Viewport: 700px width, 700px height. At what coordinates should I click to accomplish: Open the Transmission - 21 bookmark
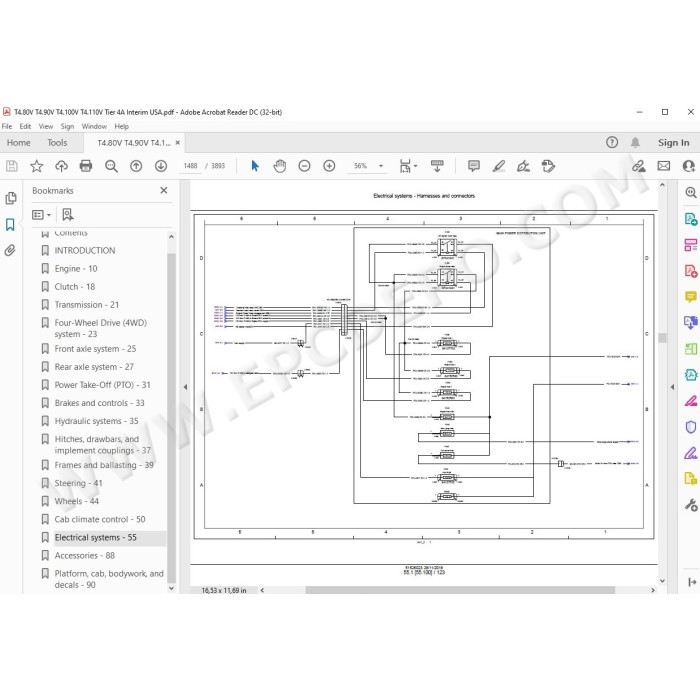point(87,304)
